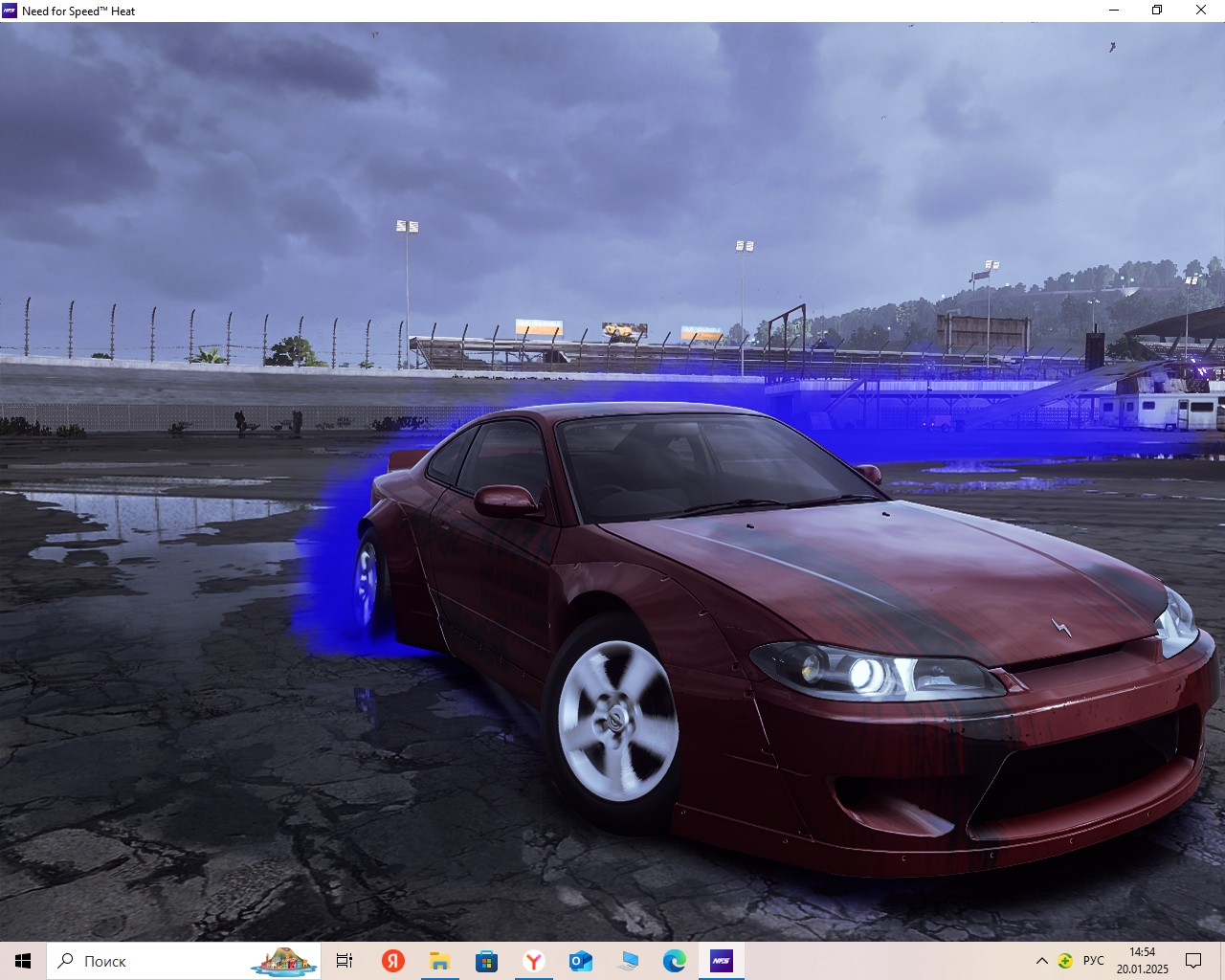Close the Need for Speed Heat window
Viewport: 1225px width, 980px height.
(x=1201, y=11)
